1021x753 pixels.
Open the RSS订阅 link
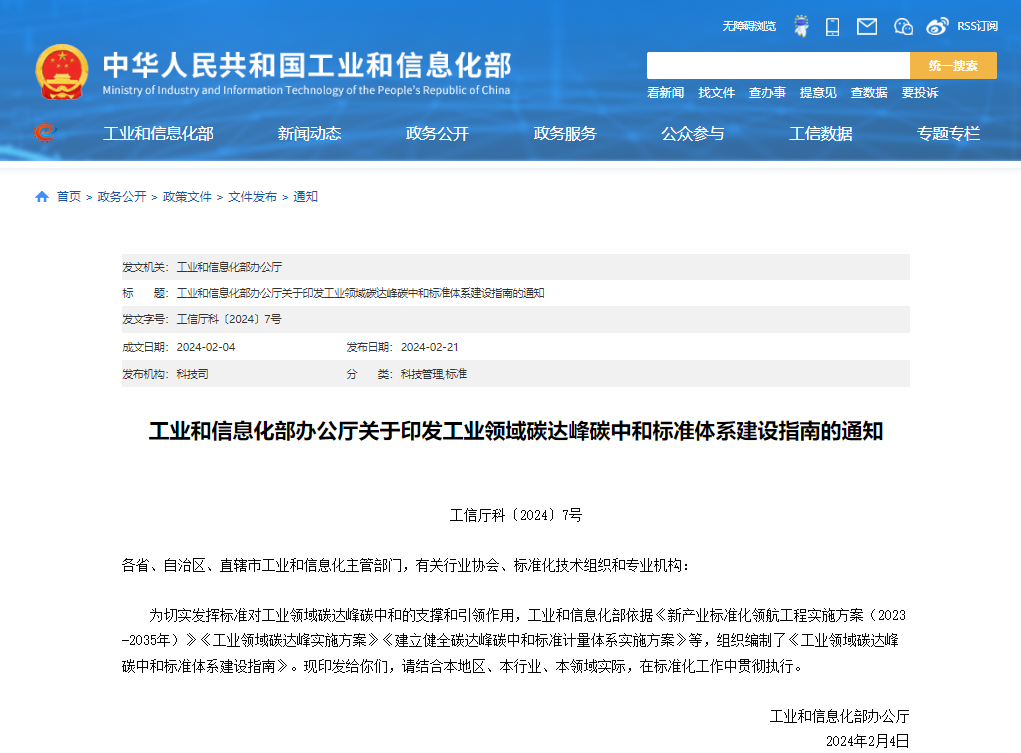point(977,27)
